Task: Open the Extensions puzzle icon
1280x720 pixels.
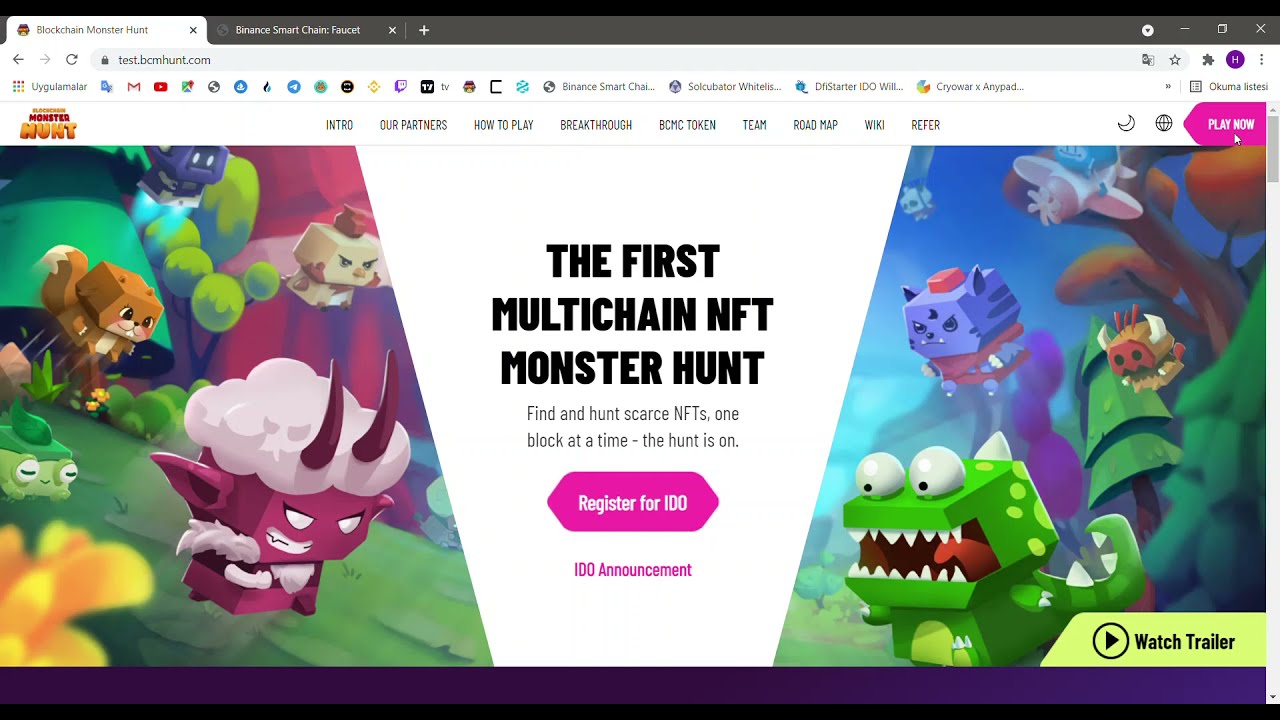Action: 1208,60
